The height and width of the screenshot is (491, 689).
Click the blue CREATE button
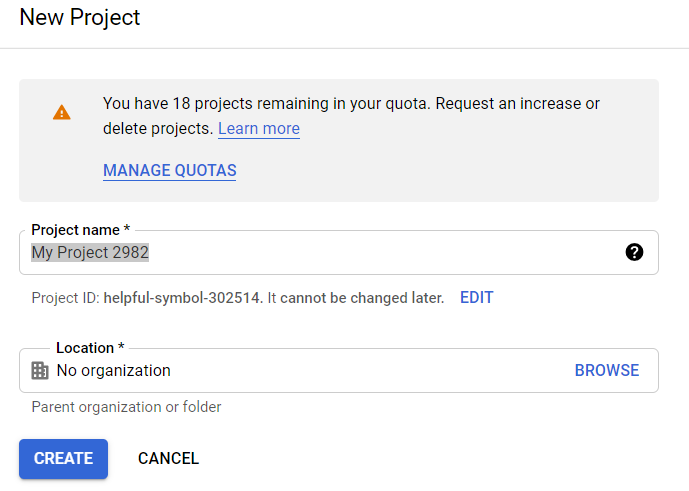tap(63, 458)
